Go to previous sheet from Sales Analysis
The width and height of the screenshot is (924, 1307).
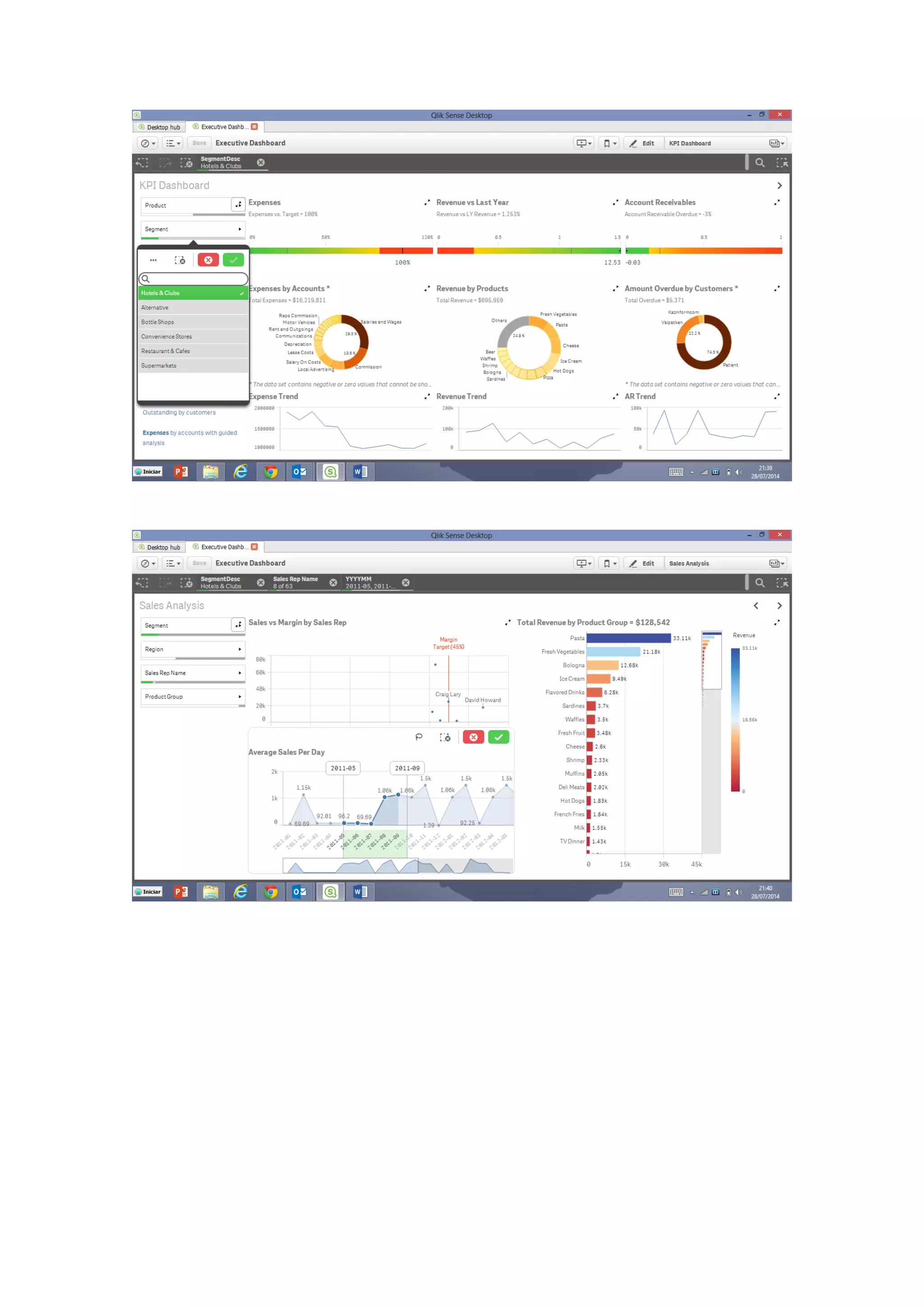coord(756,606)
